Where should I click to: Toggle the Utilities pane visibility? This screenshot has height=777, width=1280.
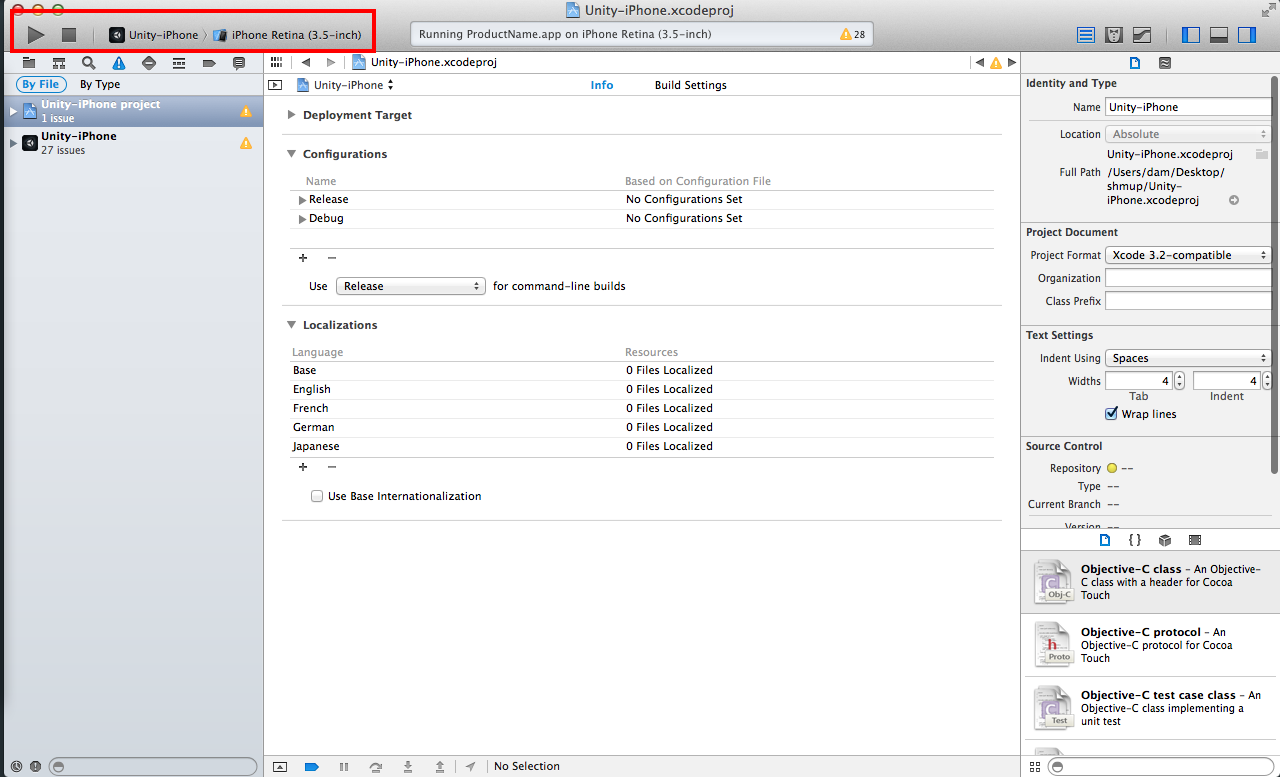tap(1247, 35)
